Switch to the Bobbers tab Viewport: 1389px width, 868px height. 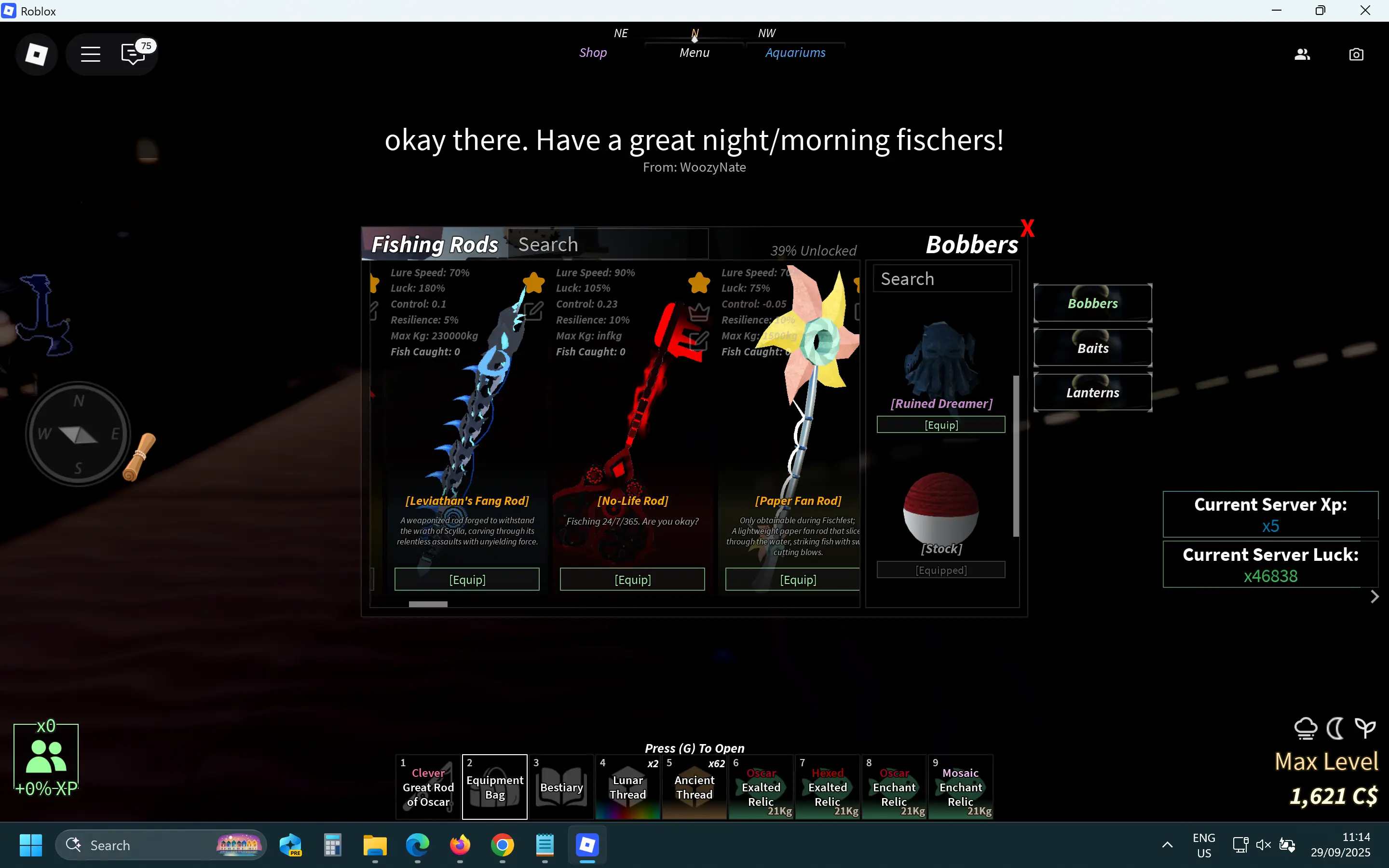tap(1092, 303)
